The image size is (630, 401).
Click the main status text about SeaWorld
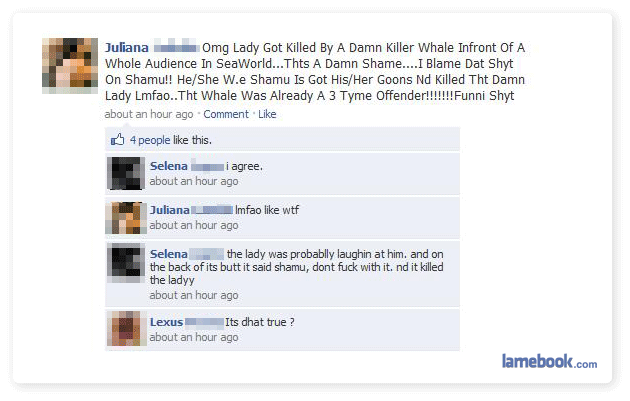(x=315, y=72)
